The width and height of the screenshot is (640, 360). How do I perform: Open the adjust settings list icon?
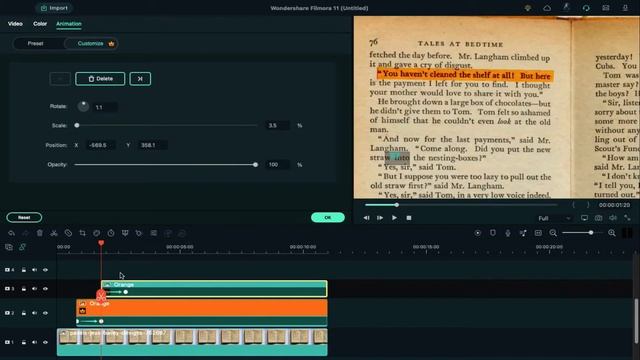click(153, 233)
